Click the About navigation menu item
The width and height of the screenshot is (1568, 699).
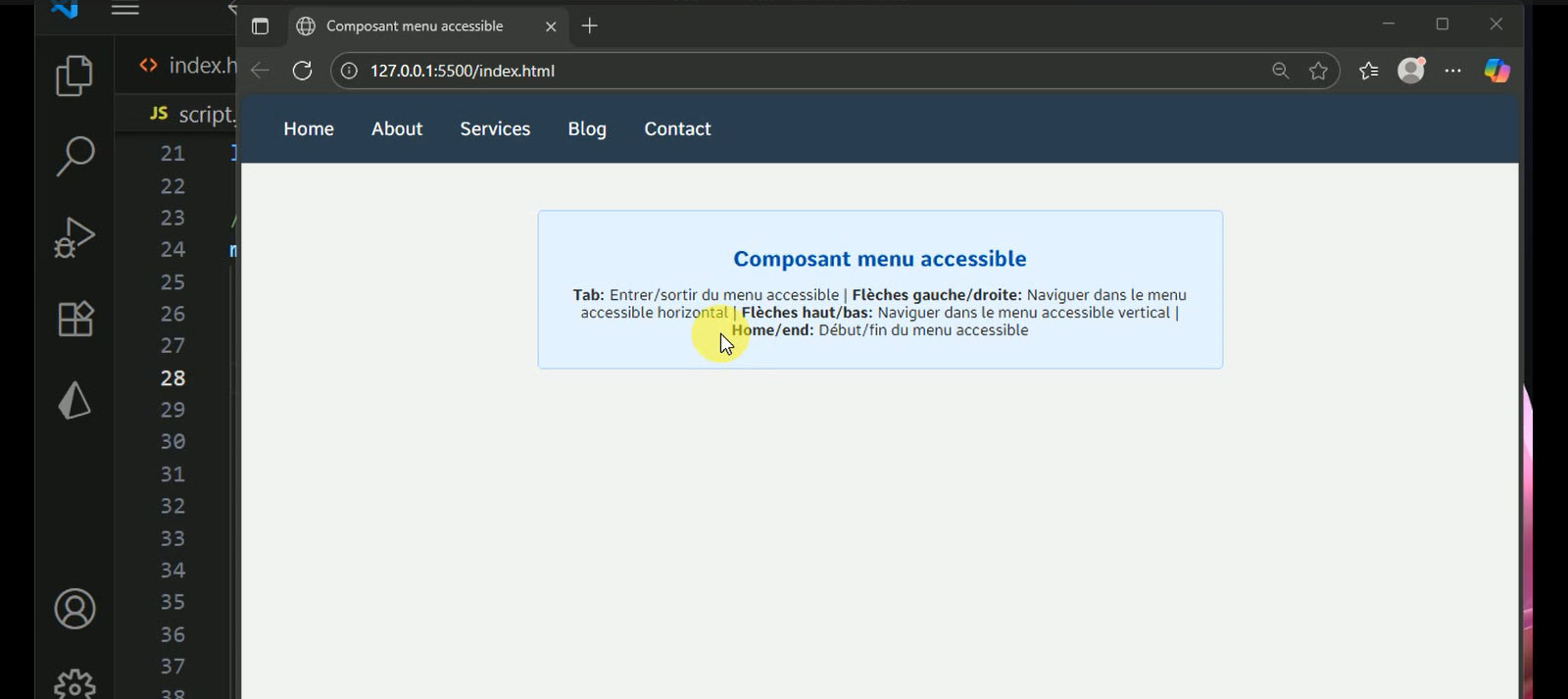pyautogui.click(x=397, y=129)
